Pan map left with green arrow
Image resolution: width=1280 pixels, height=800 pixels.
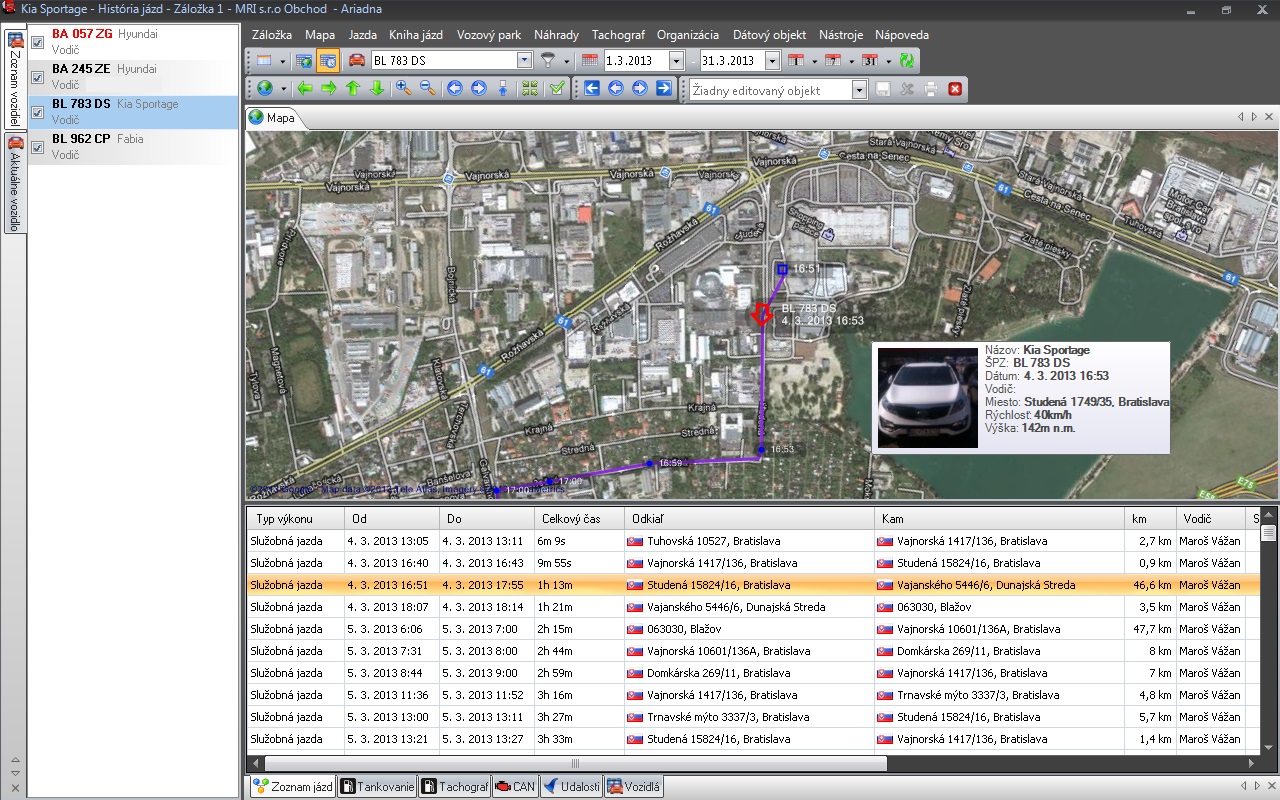[305, 89]
